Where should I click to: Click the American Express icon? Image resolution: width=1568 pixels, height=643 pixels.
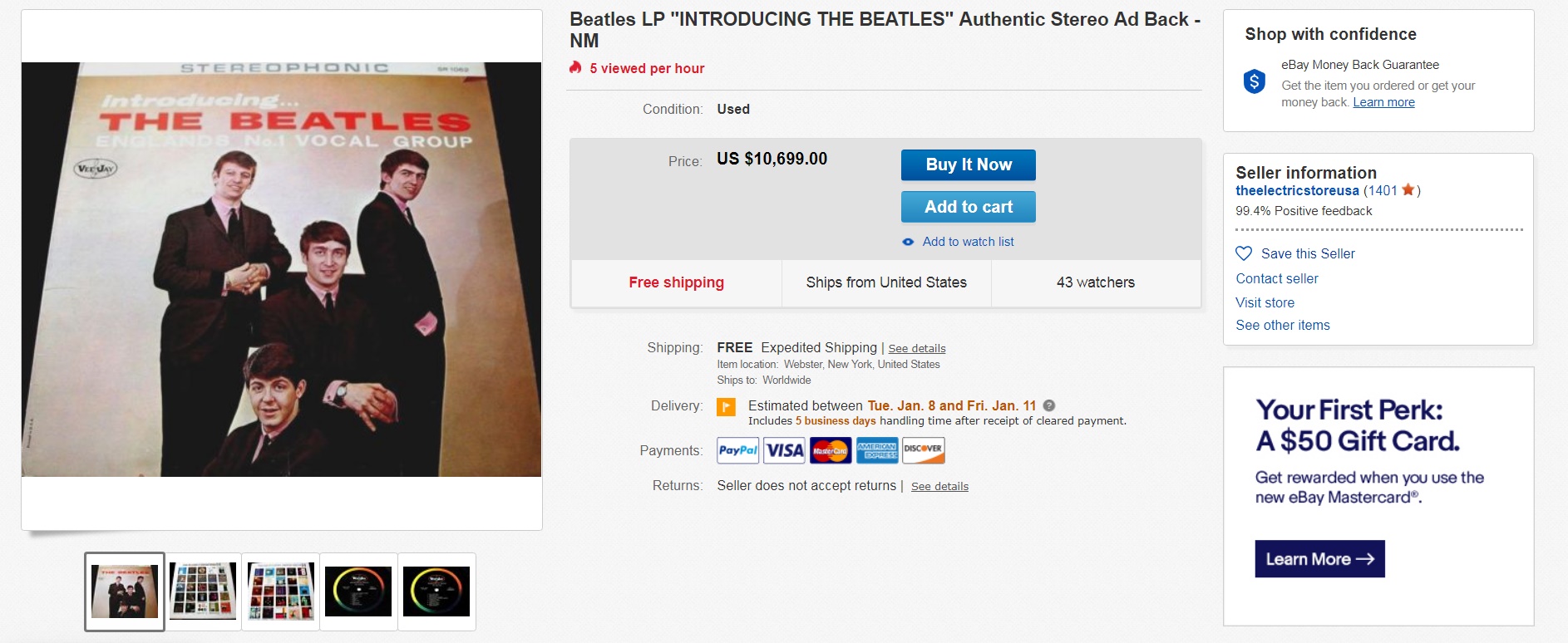tap(877, 450)
